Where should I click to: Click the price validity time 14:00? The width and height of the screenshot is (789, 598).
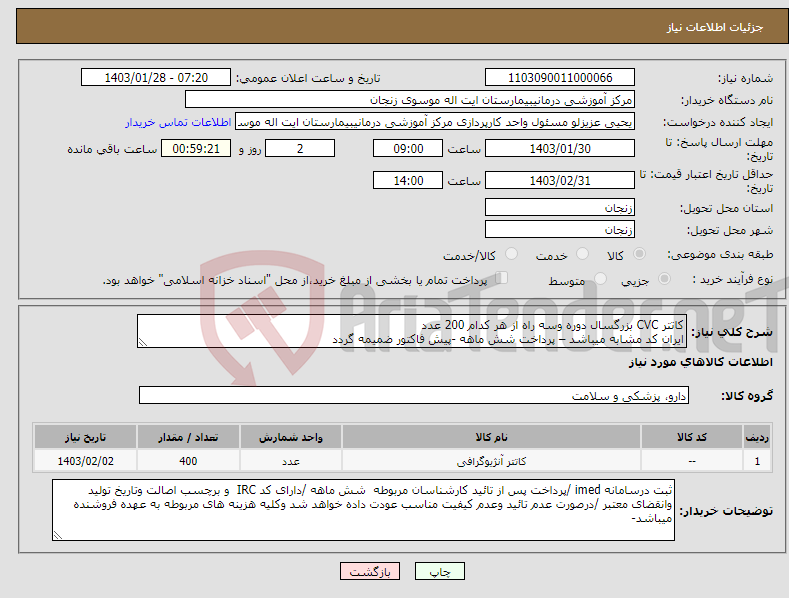(x=408, y=180)
